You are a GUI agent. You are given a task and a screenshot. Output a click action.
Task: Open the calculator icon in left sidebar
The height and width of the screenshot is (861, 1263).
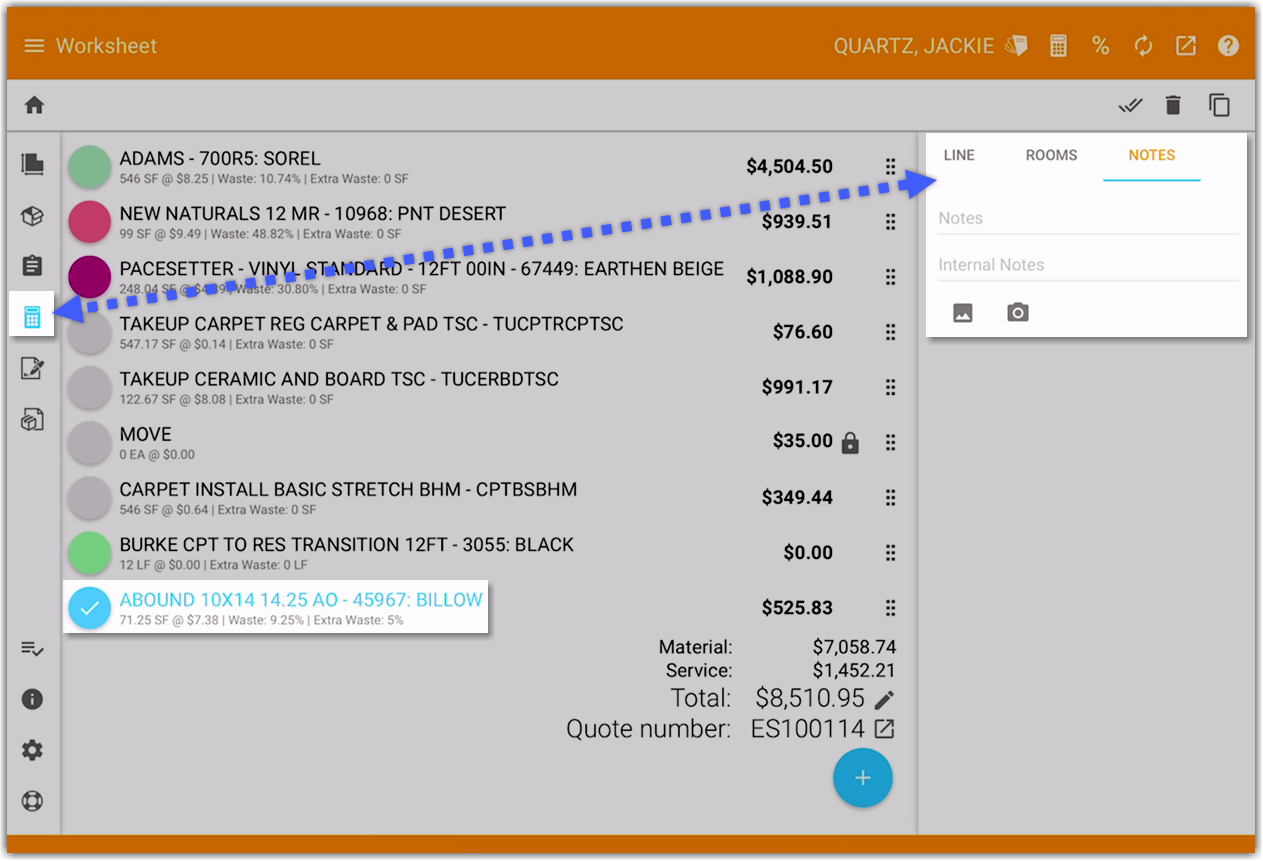point(32,318)
